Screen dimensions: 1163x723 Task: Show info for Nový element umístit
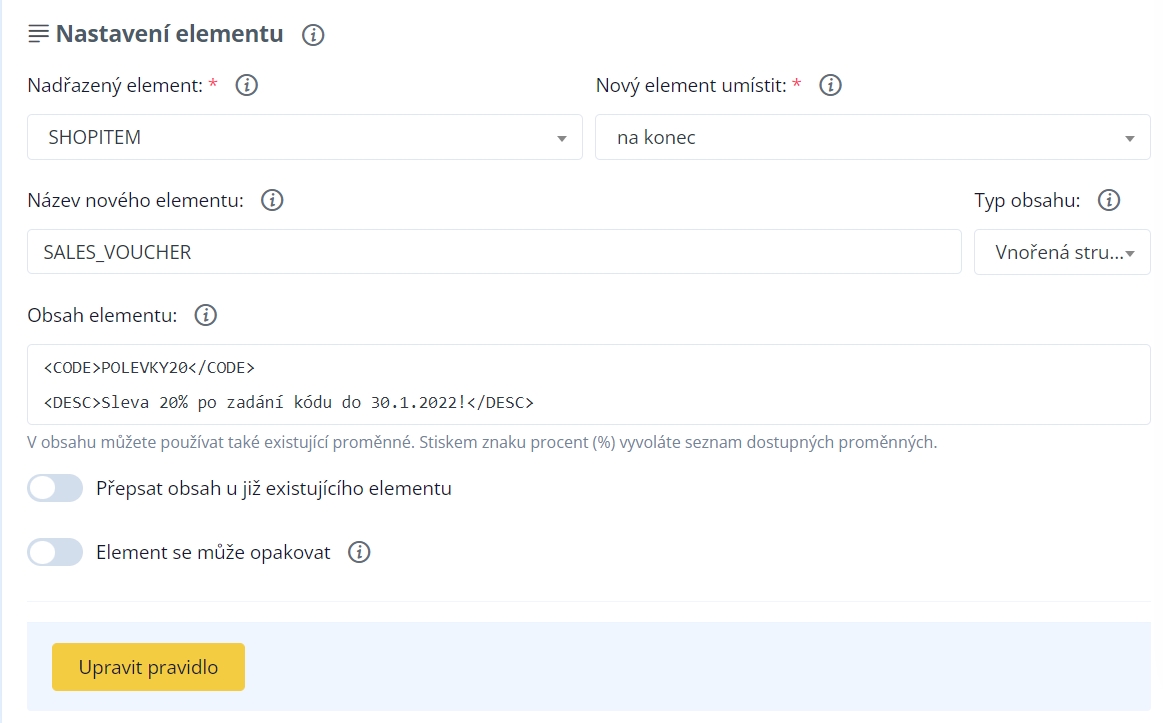830,86
